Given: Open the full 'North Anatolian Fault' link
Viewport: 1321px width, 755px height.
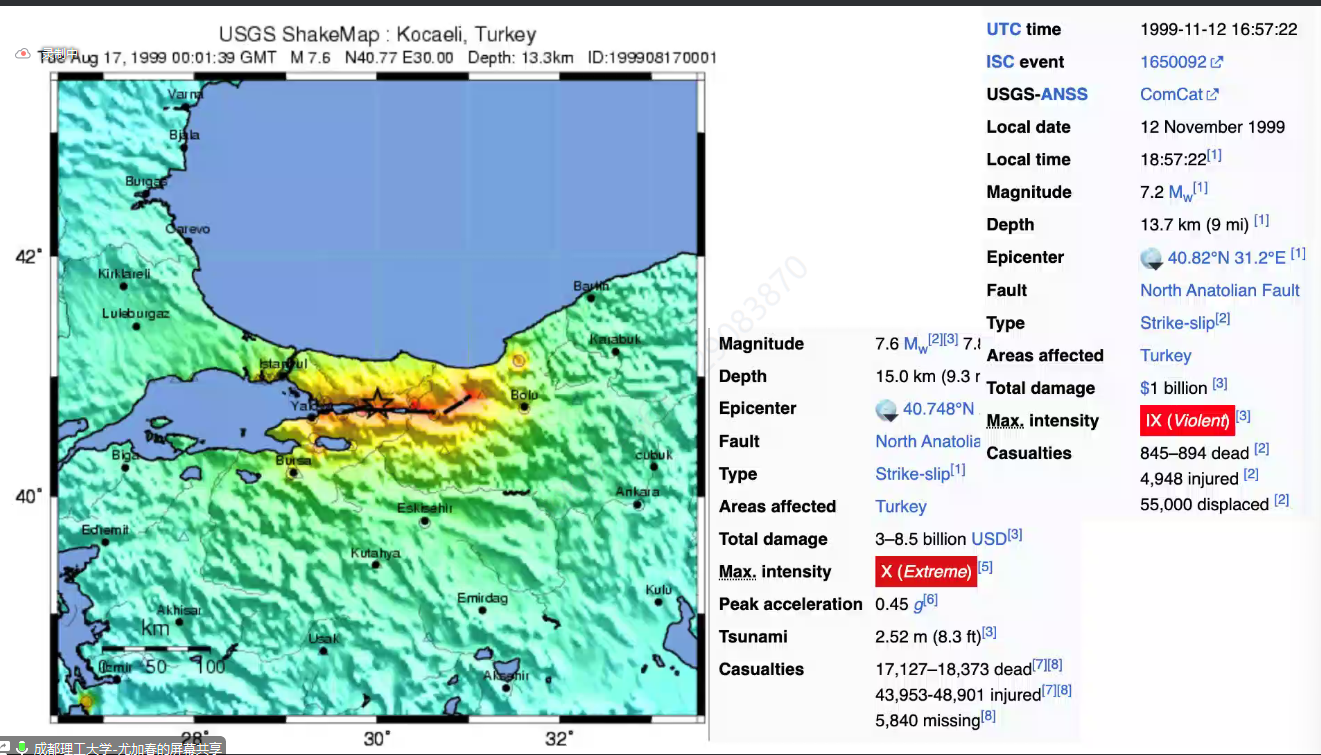Looking at the screenshot, I should click(1220, 290).
